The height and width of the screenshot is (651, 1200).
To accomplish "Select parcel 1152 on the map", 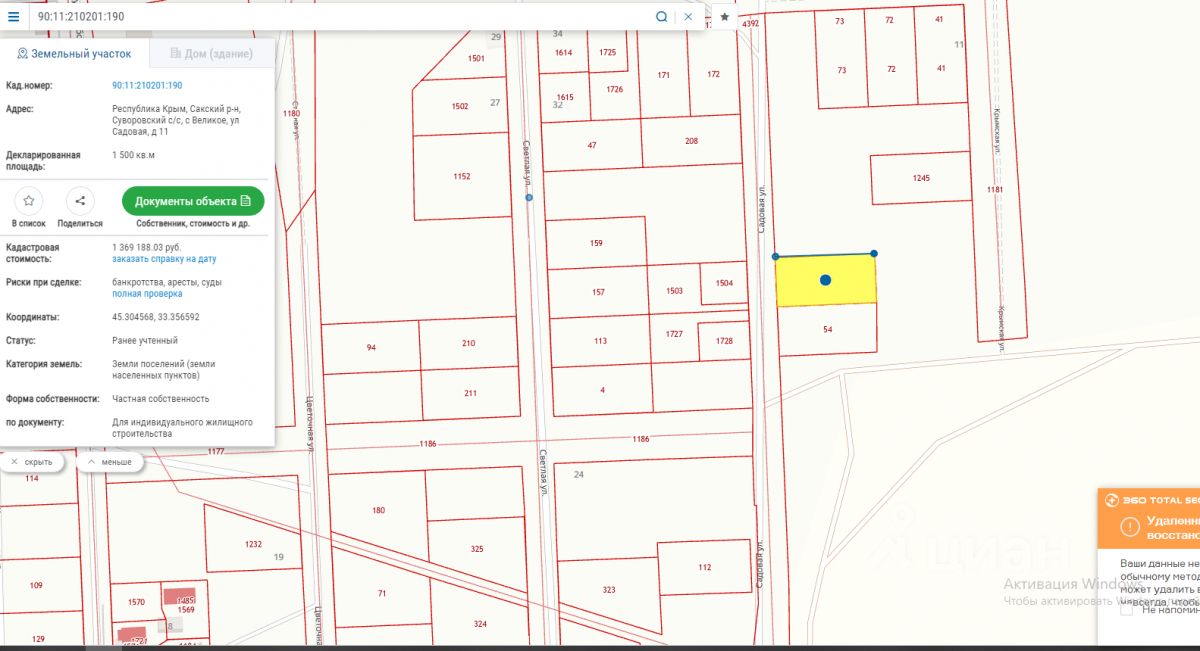I will point(461,177).
